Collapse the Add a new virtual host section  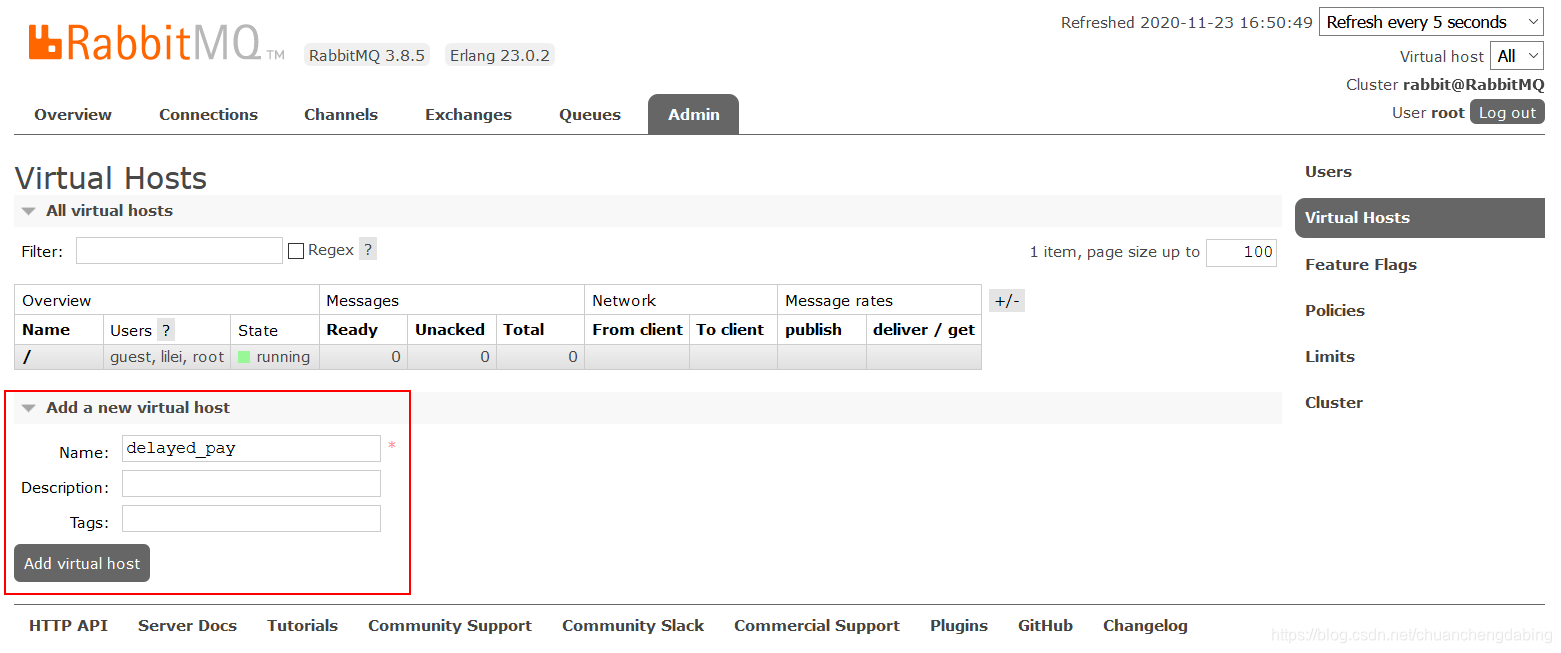point(138,408)
